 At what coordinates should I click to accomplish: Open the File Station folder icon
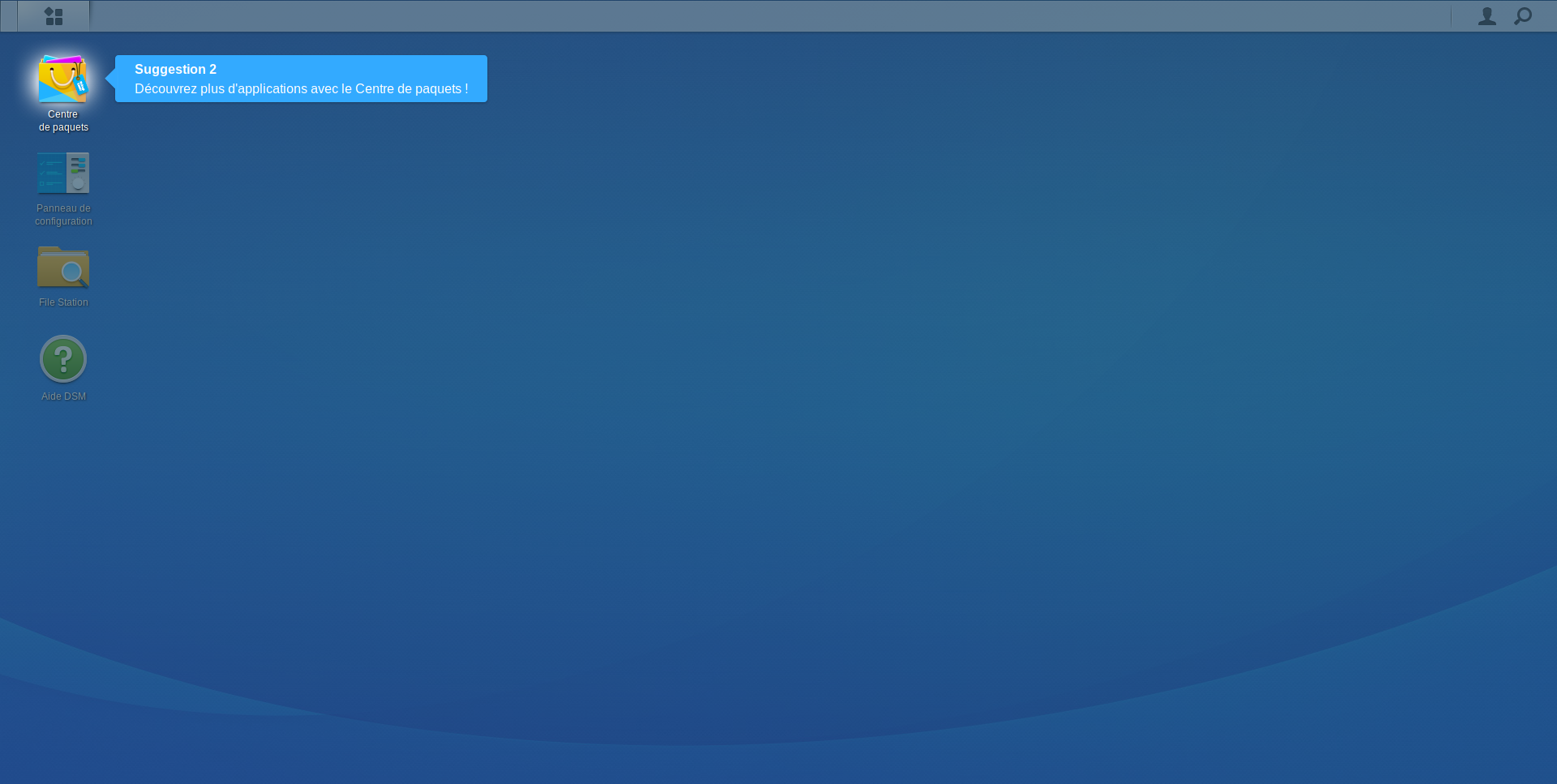pyautogui.click(x=63, y=267)
